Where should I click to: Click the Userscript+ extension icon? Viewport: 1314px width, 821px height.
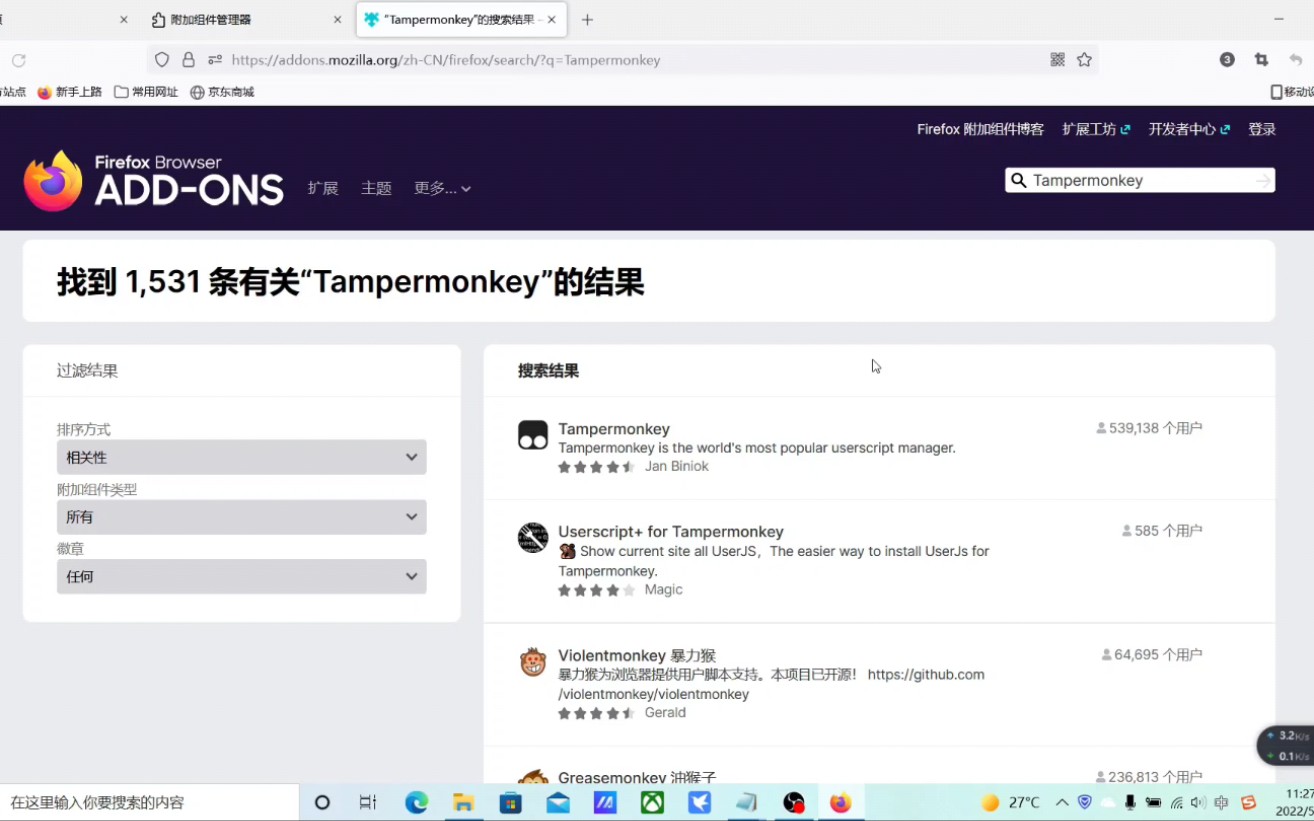tap(533, 537)
